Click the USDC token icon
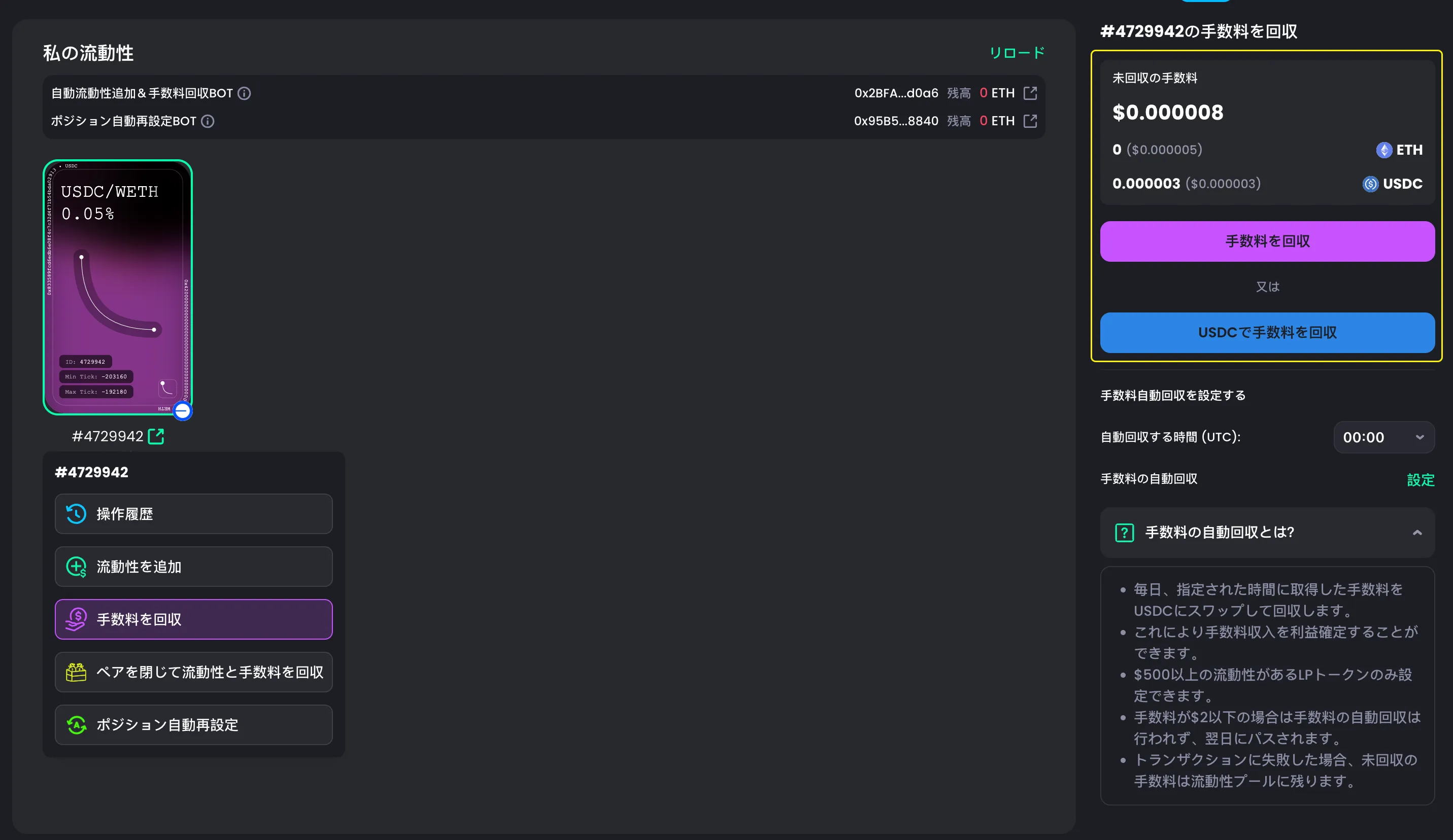The height and width of the screenshot is (840, 1453). pyautogui.click(x=1371, y=184)
